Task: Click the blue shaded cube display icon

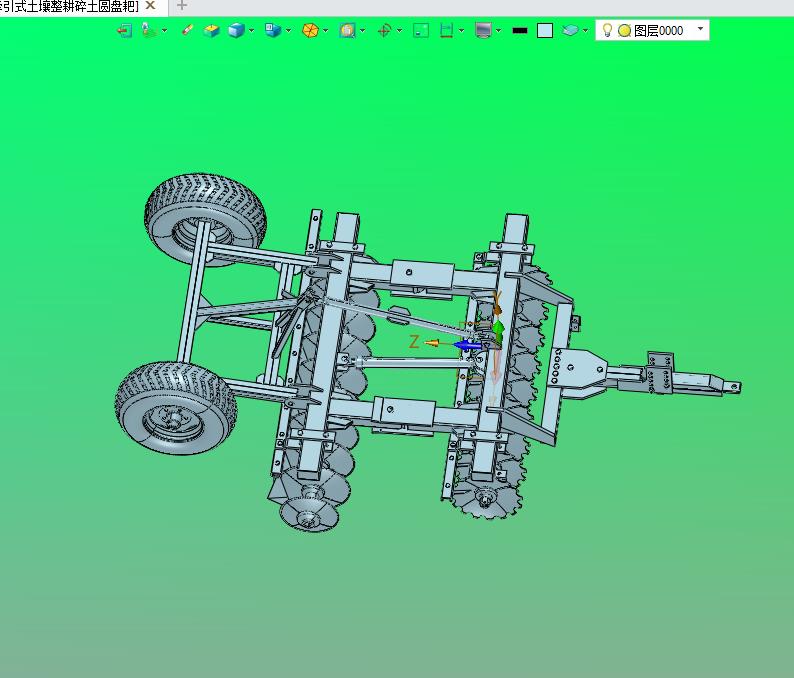Action: 236,30
